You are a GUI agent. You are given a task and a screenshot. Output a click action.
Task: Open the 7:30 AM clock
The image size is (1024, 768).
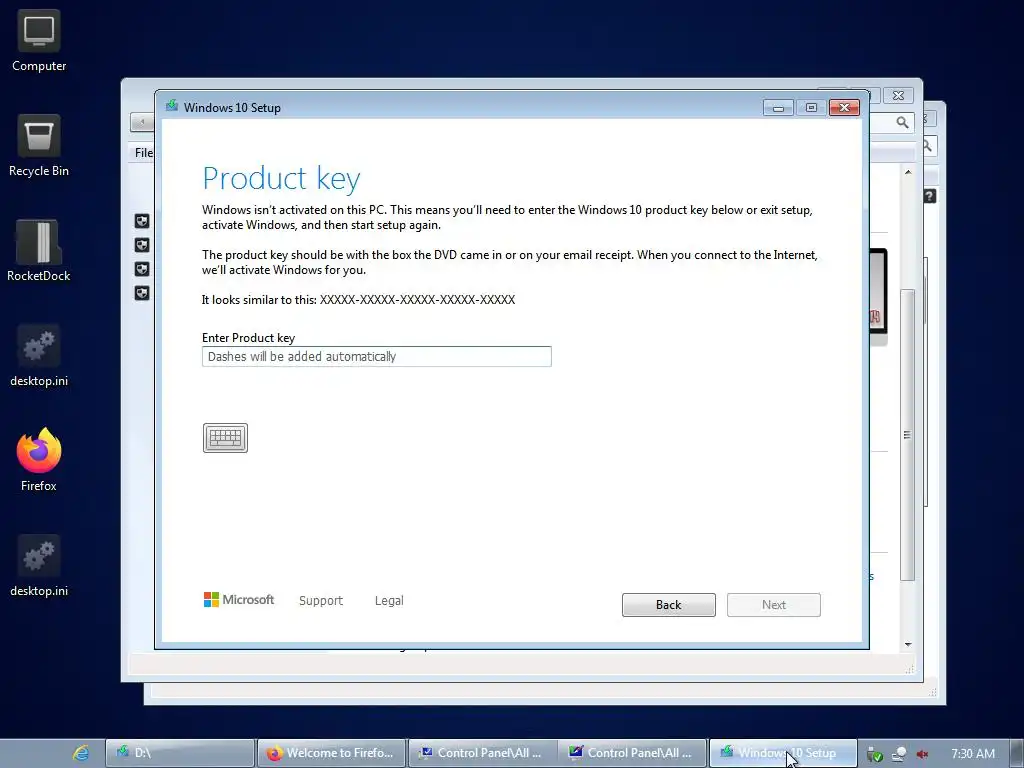click(x=973, y=754)
